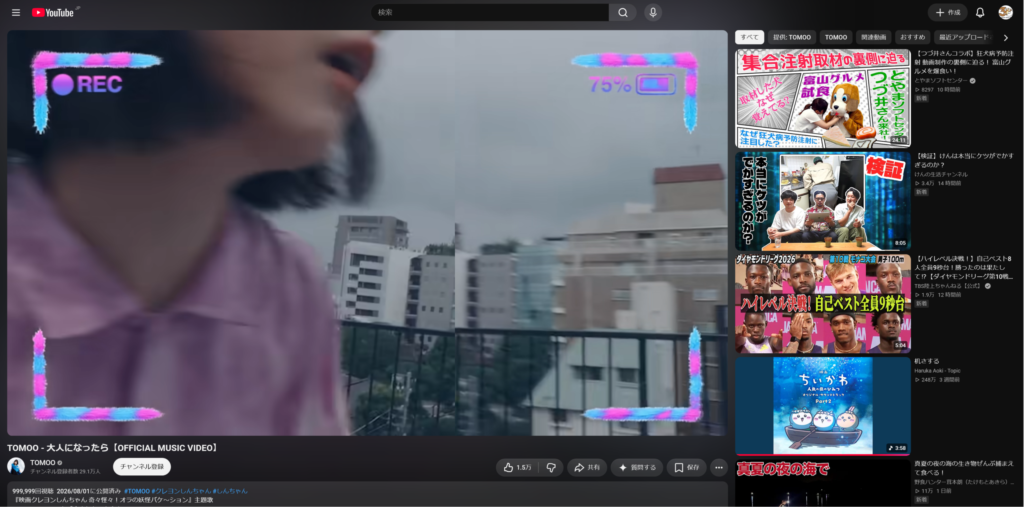
Task: Click 机さする video title
Action: 926,361
